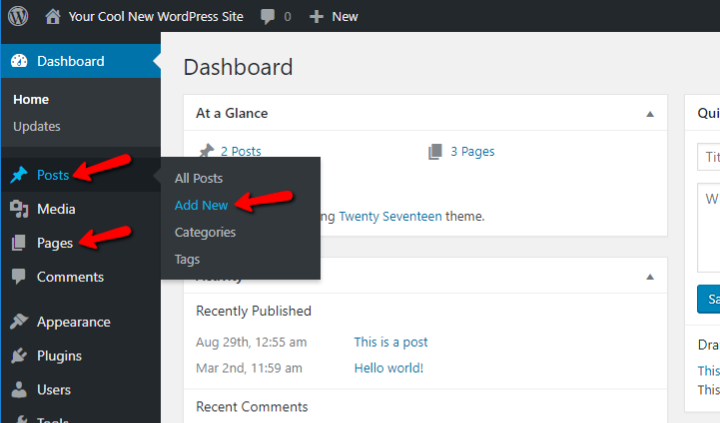The width and height of the screenshot is (720, 423).
Task: Collapse the At a Glance panel
Action: pos(650,114)
